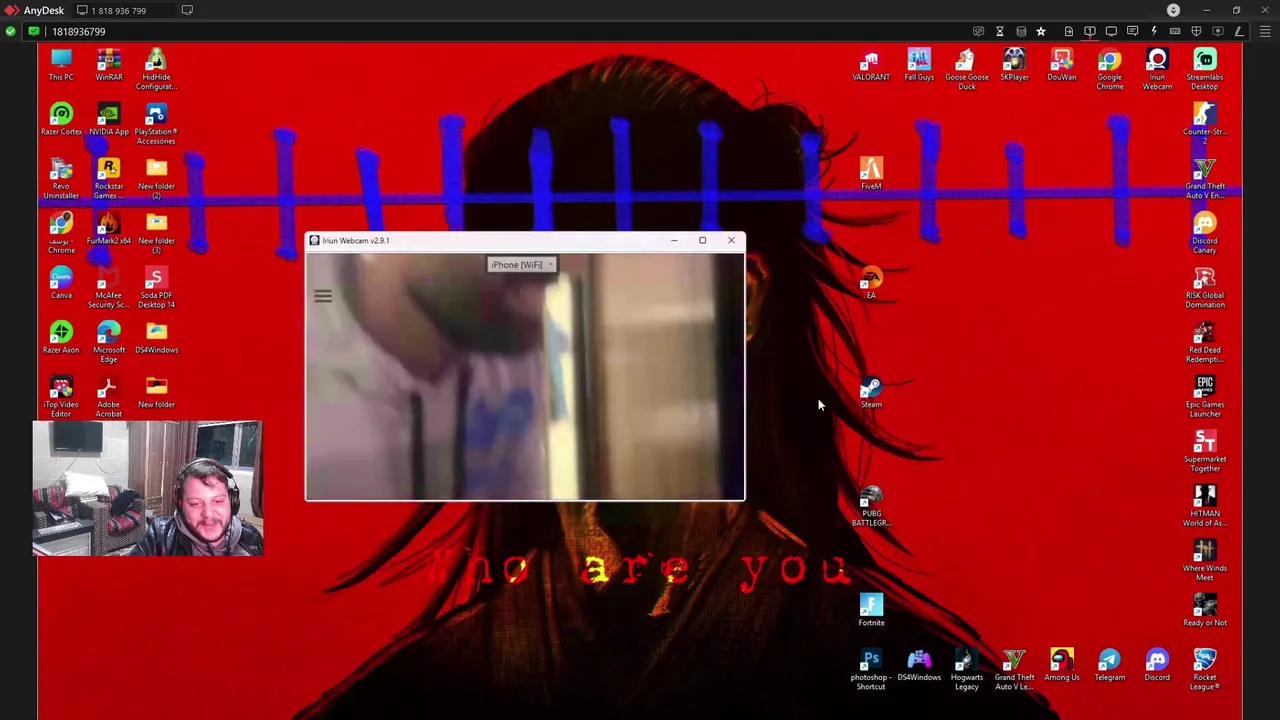Click the green connection status checkmark
1280x720 pixels.
[x=10, y=31]
